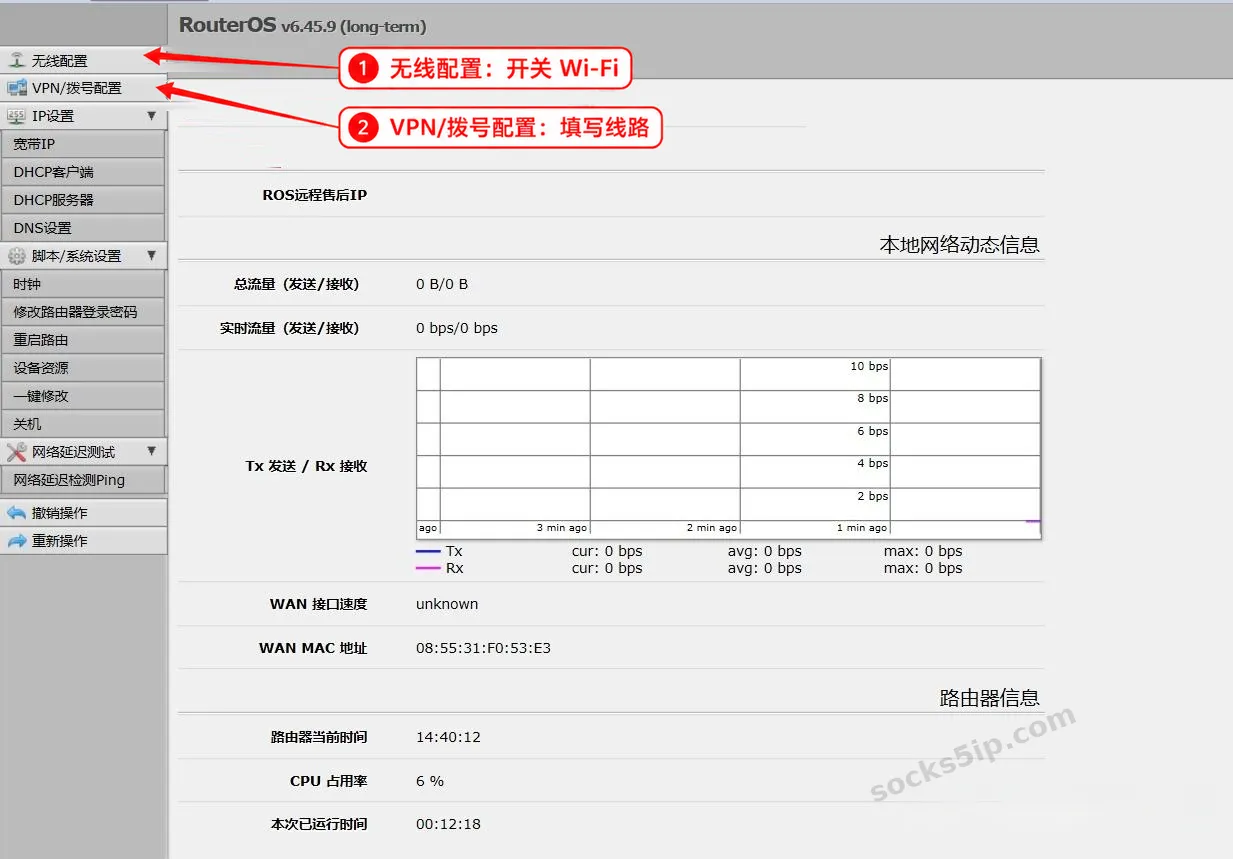Click the CPU 占用率 value 6 %
Image resolution: width=1233 pixels, height=859 pixels.
click(430, 781)
